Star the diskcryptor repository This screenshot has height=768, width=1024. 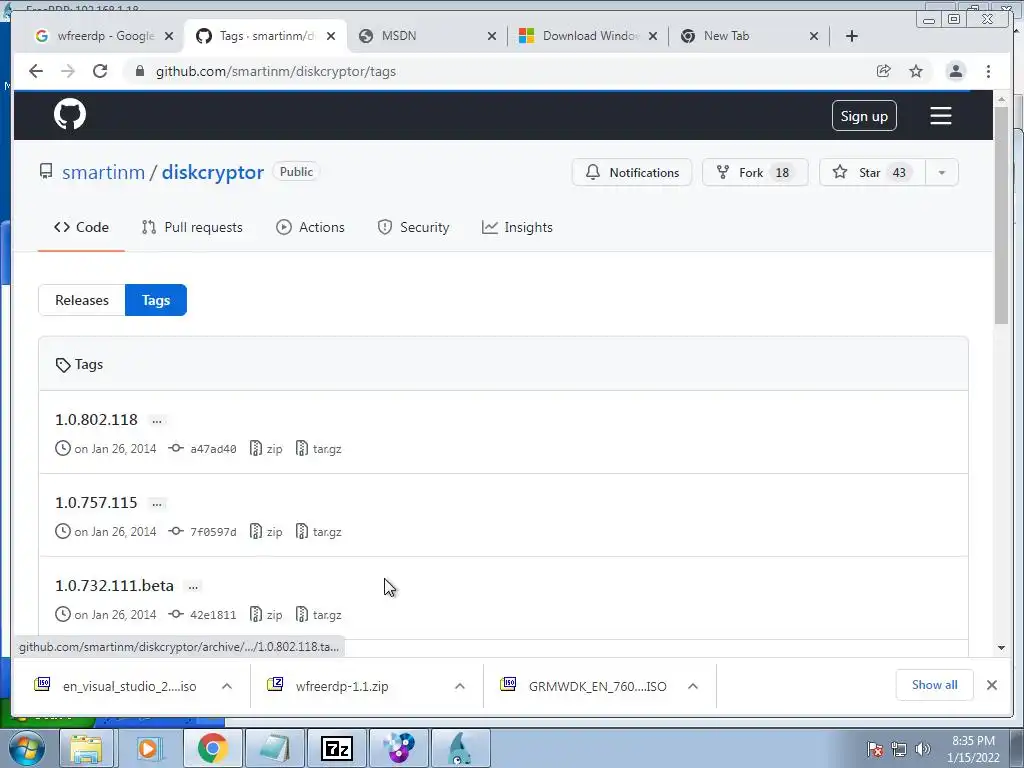(872, 172)
